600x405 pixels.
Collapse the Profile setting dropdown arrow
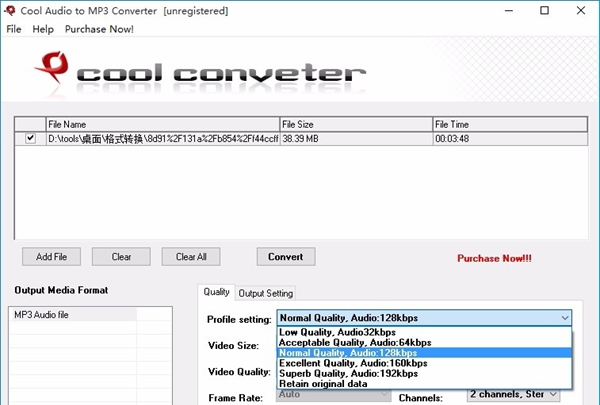coord(565,318)
